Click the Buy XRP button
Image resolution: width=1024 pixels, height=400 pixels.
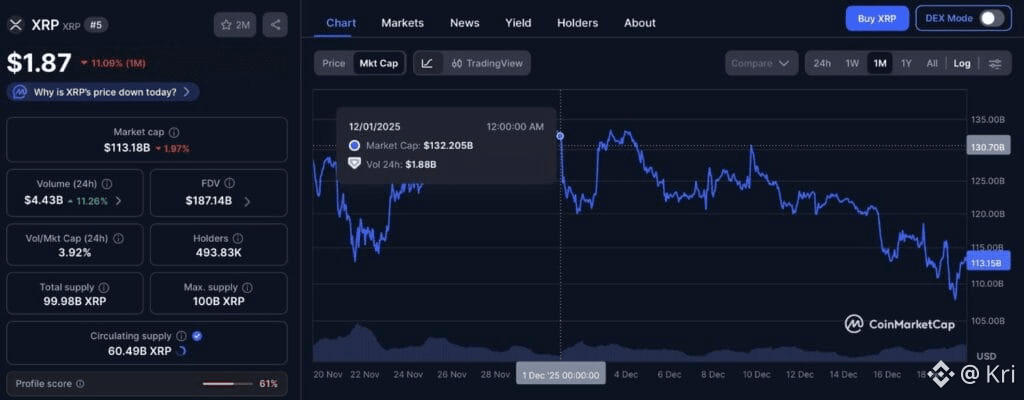tap(877, 19)
